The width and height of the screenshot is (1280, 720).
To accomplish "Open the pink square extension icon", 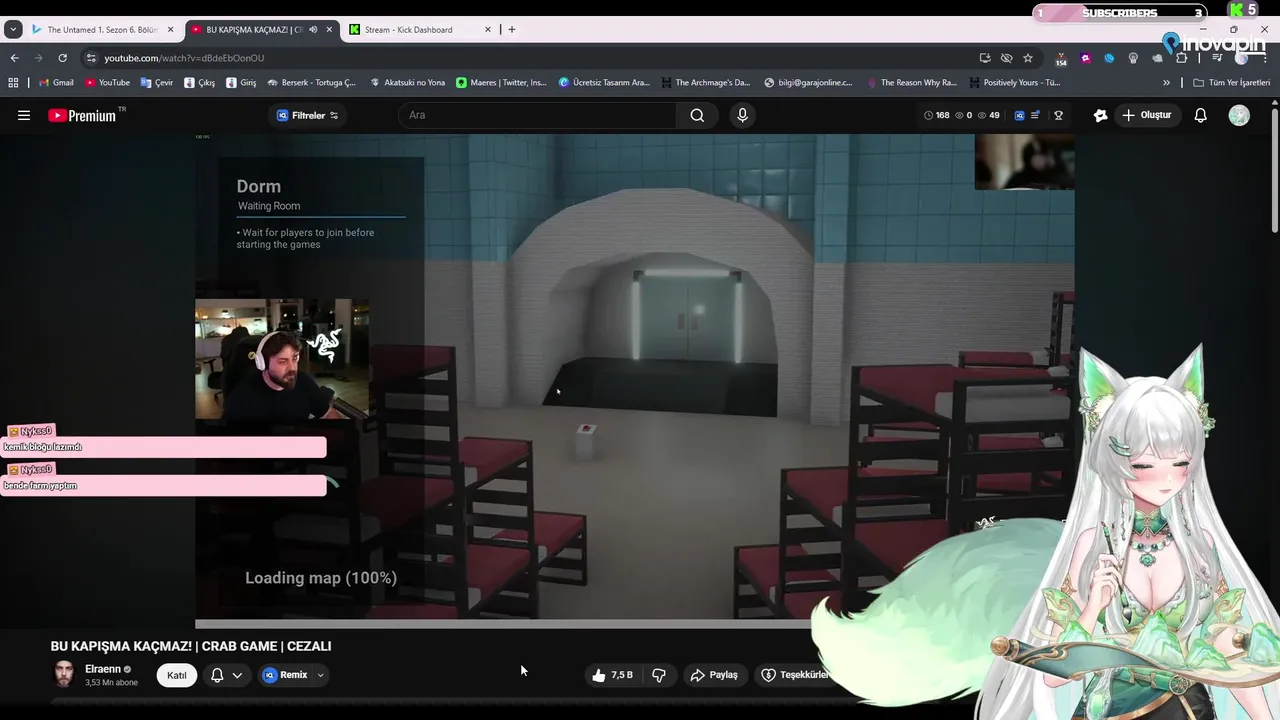I will click(1086, 58).
